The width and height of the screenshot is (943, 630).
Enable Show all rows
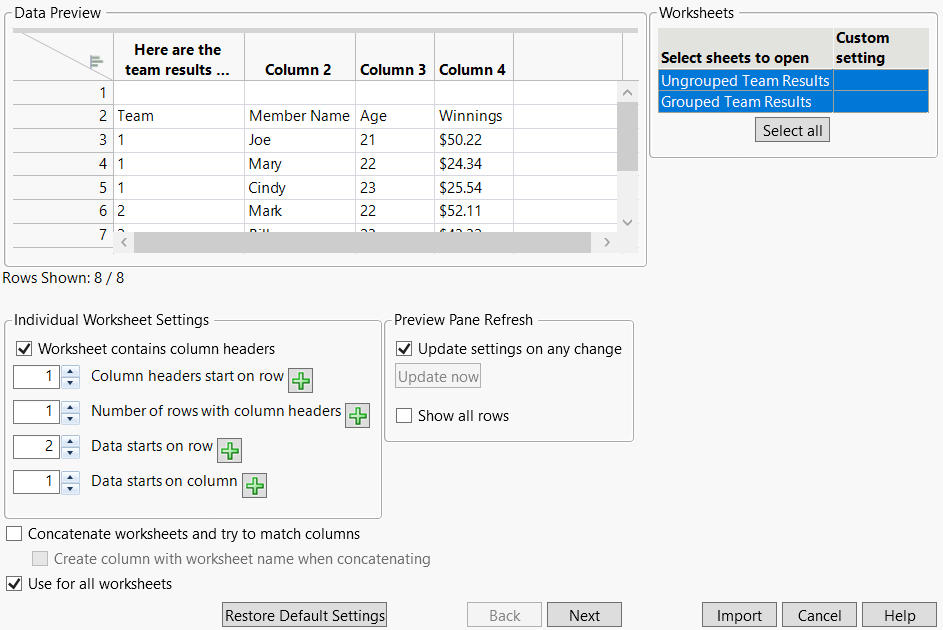tap(404, 416)
